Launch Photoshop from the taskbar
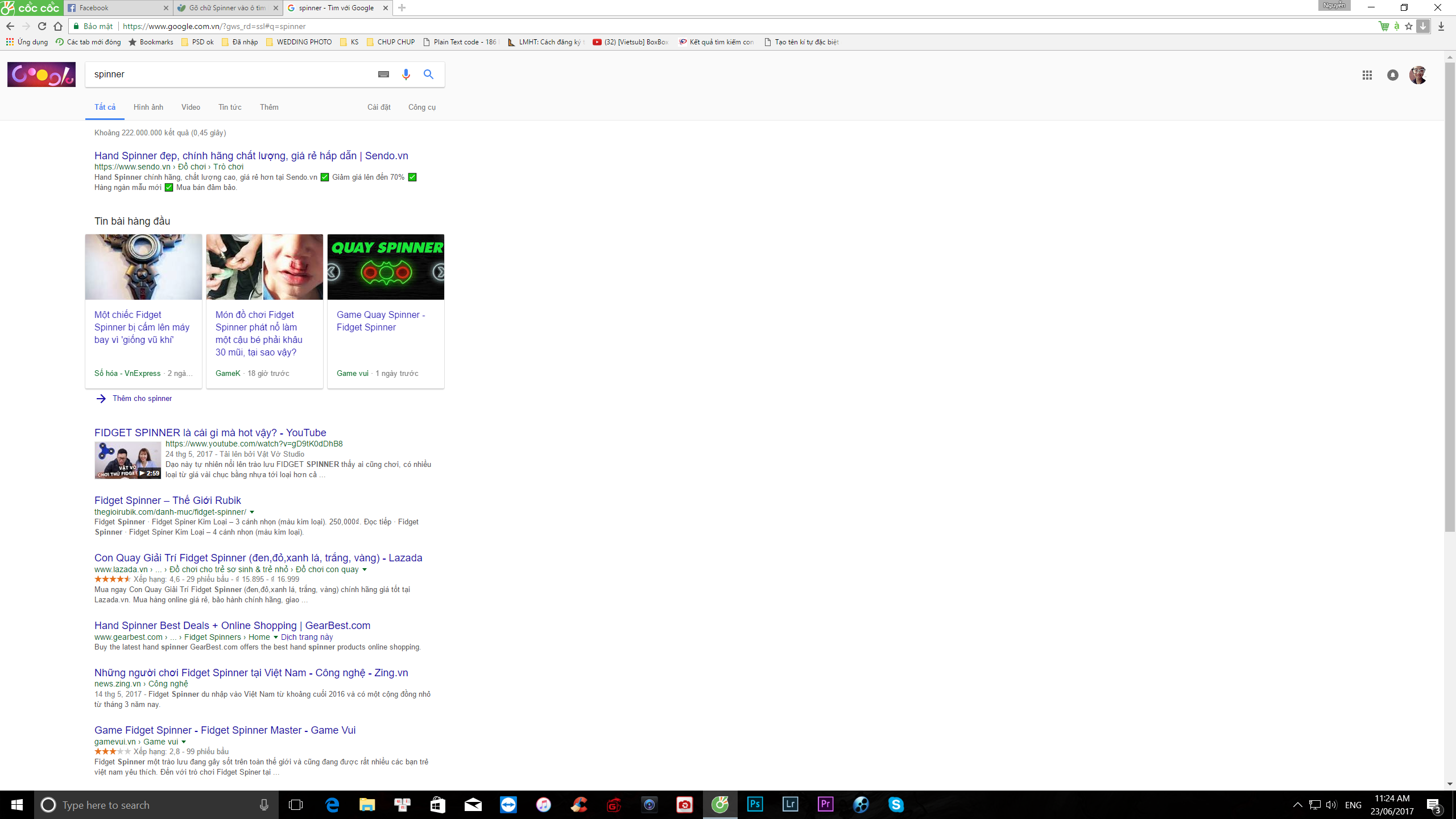This screenshot has height=819, width=1456. click(755, 804)
